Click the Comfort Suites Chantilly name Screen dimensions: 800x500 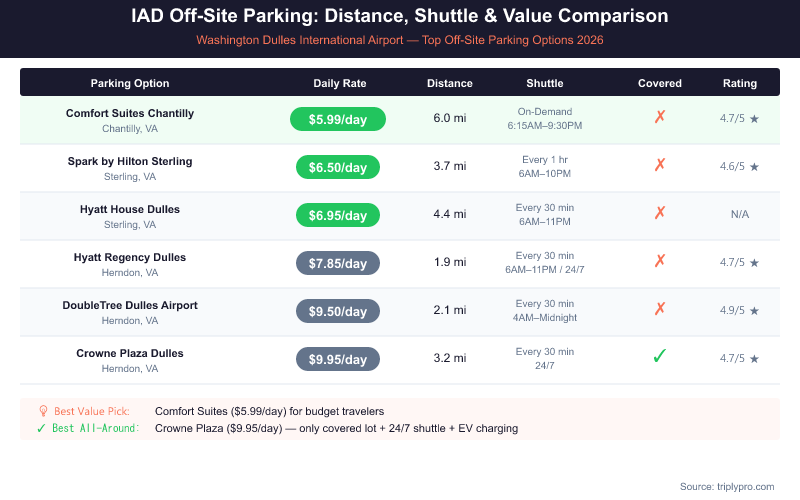pos(130,113)
